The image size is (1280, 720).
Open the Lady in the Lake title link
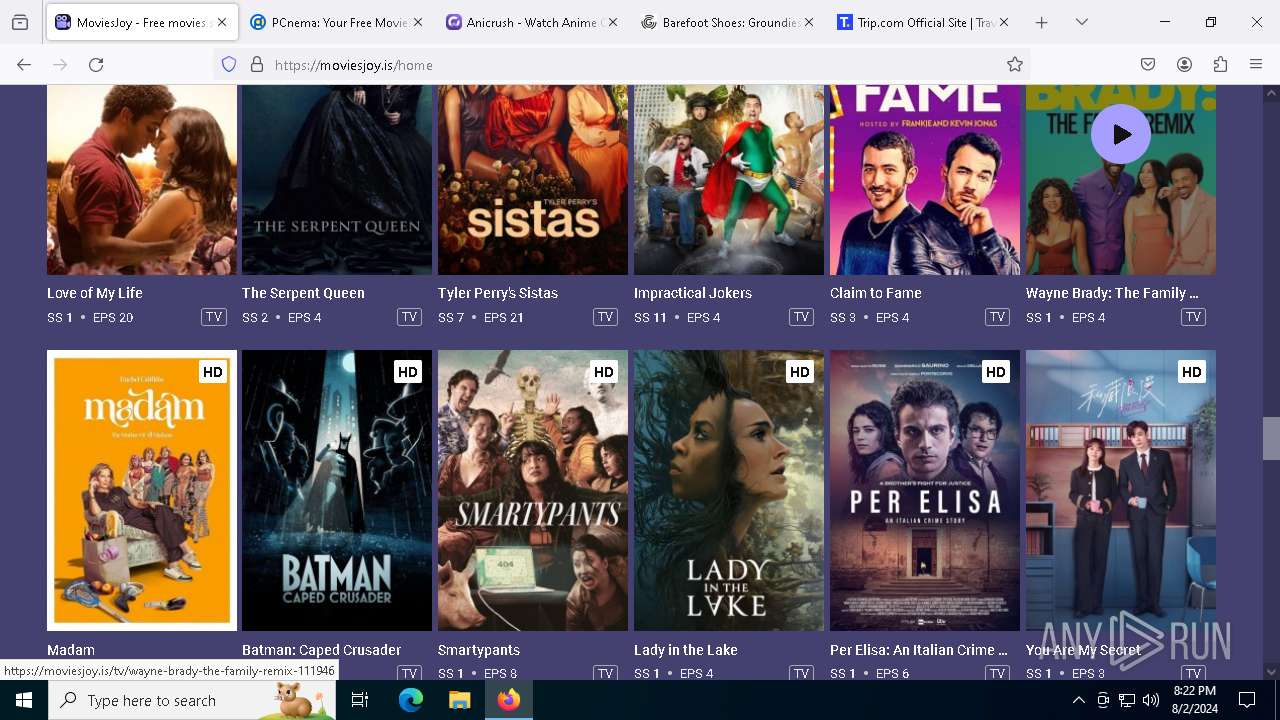[686, 650]
